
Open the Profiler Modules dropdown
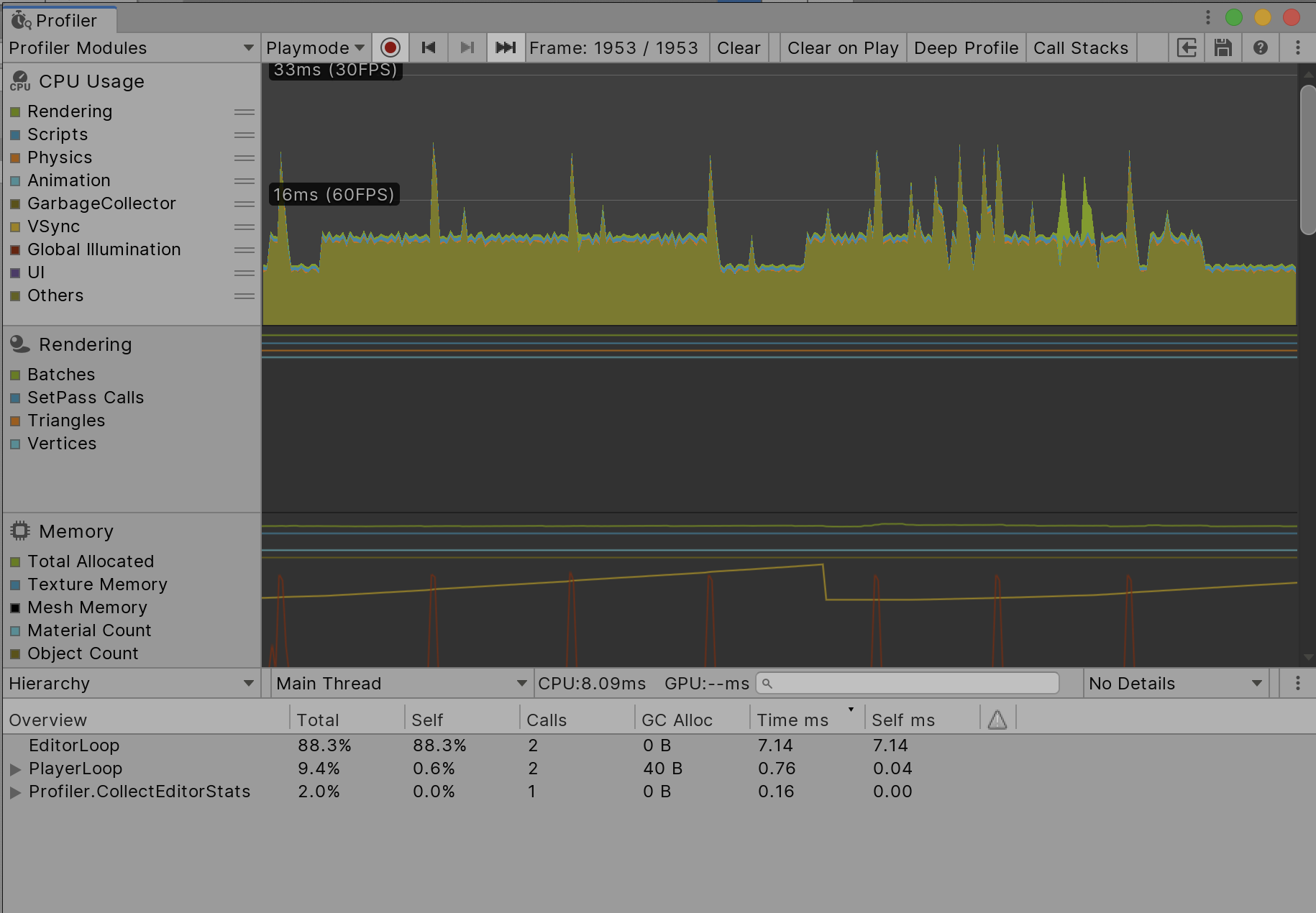(x=129, y=47)
